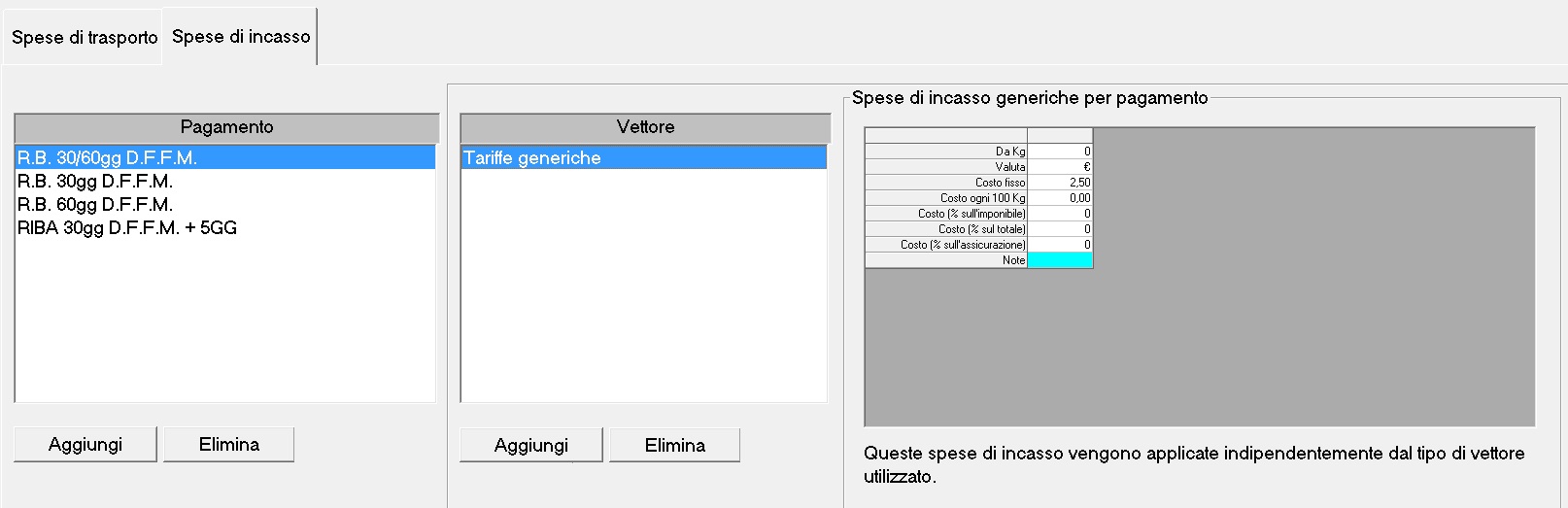Image resolution: width=1568 pixels, height=508 pixels.
Task: Click Elimina below the Vettore list
Action: (x=674, y=445)
